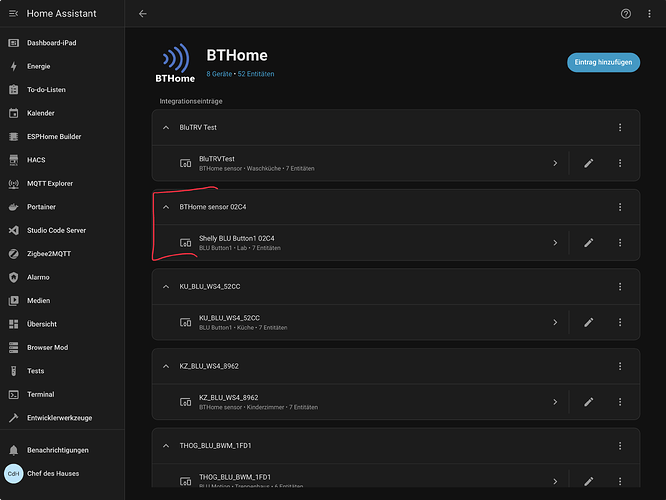Open the 52 Entitäten link
The image size is (666, 500).
point(256,74)
